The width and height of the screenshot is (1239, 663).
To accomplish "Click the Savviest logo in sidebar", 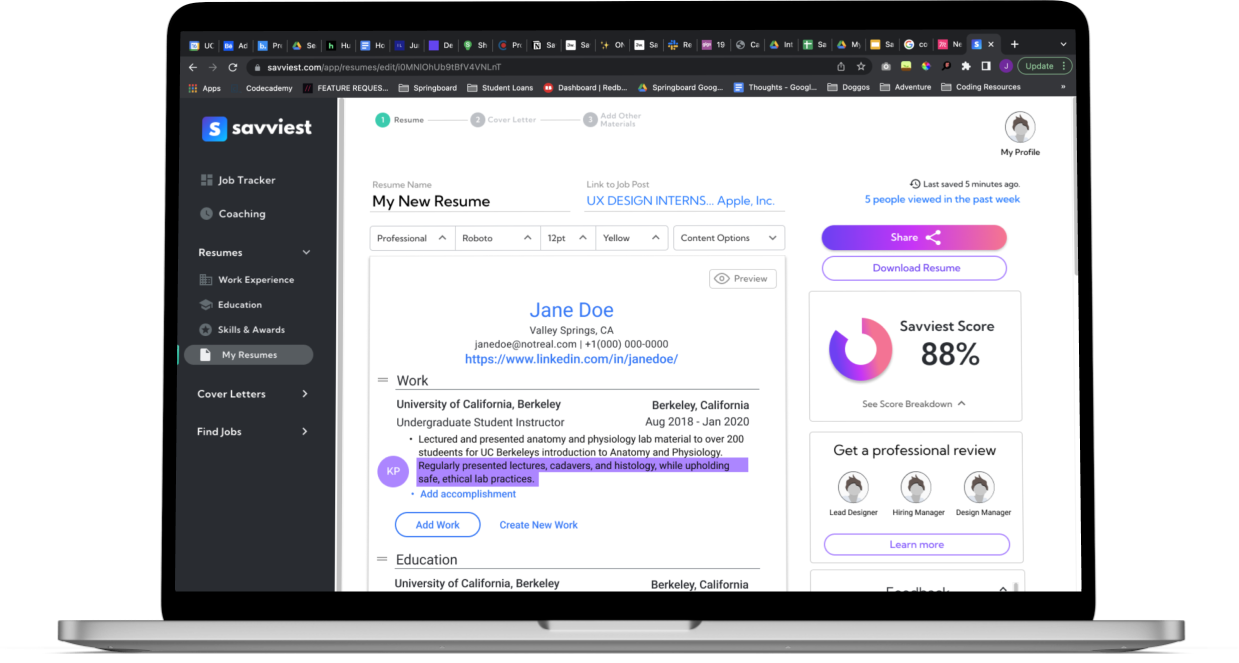I will 256,128.
